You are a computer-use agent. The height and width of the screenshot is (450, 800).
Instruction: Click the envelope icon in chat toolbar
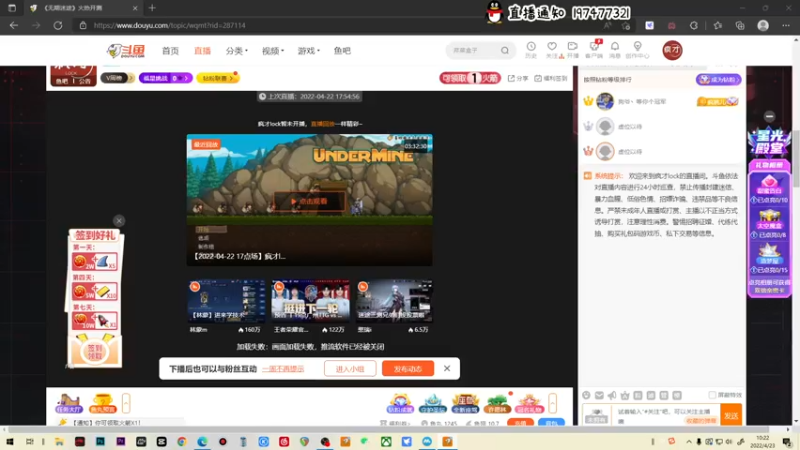pos(599,395)
